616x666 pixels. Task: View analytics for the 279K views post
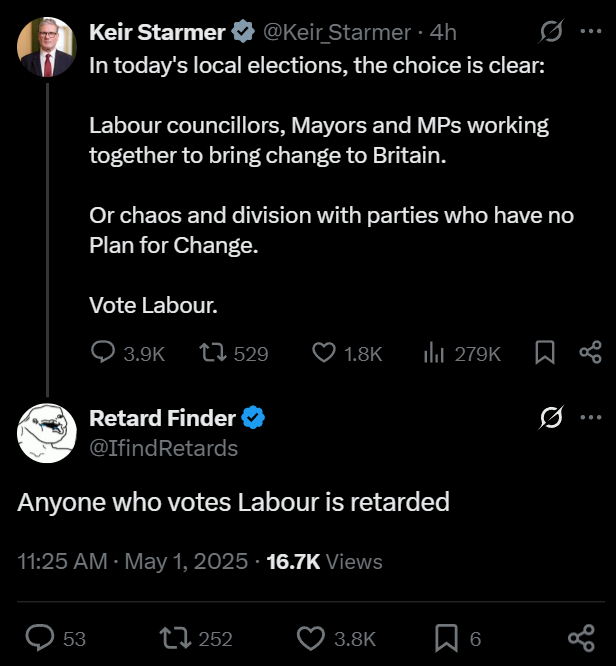tap(434, 353)
